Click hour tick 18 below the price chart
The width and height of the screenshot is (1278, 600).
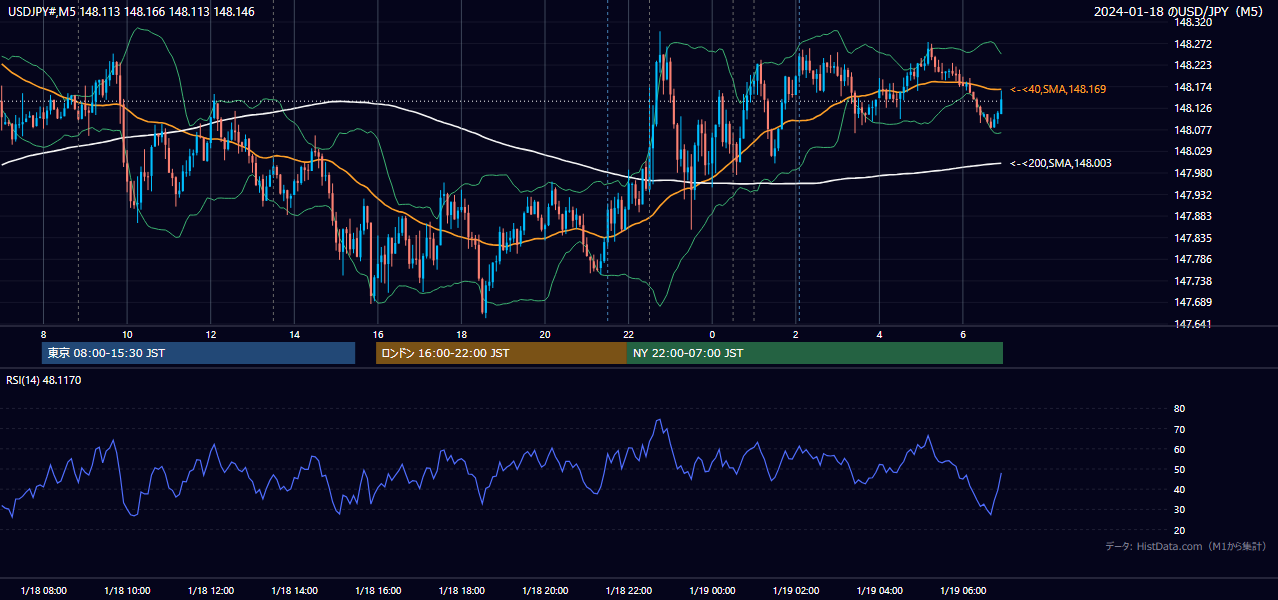click(461, 334)
